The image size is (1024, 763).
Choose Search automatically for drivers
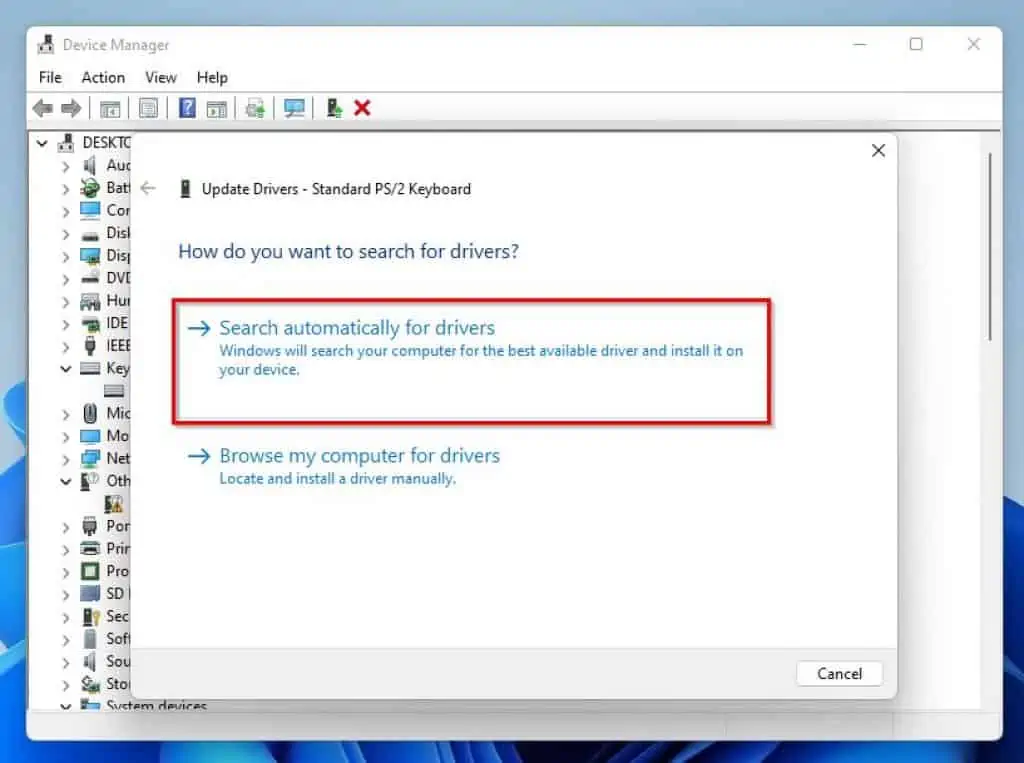(472, 361)
